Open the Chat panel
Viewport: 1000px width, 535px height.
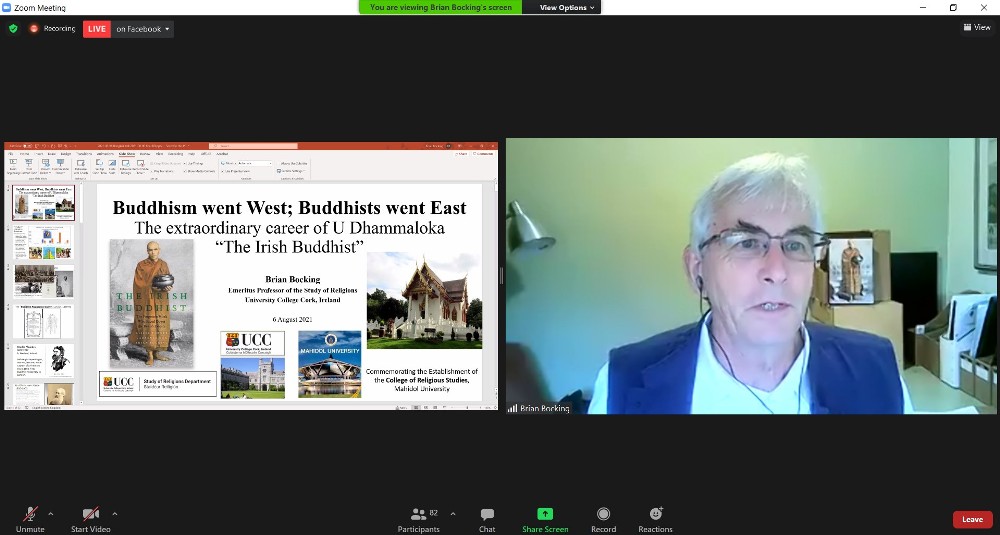pyautogui.click(x=487, y=518)
